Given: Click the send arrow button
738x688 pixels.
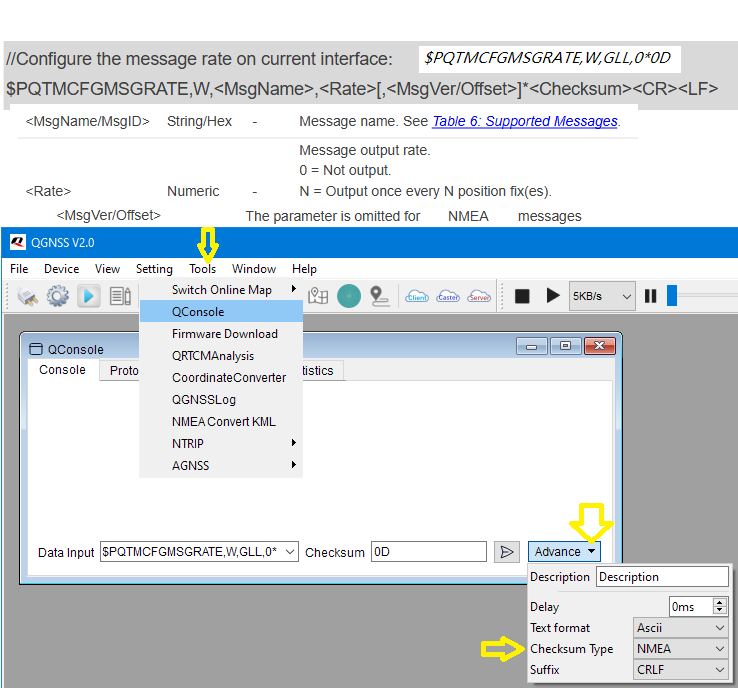Looking at the screenshot, I should click(x=506, y=552).
